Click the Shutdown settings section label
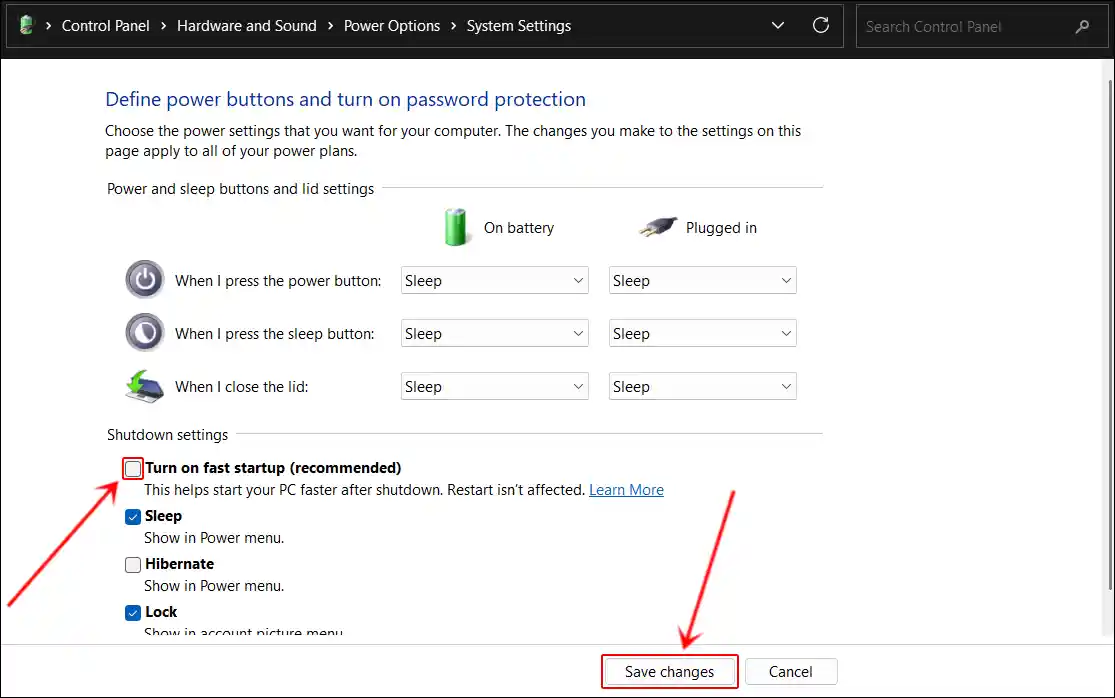This screenshot has width=1115, height=698. tap(167, 434)
